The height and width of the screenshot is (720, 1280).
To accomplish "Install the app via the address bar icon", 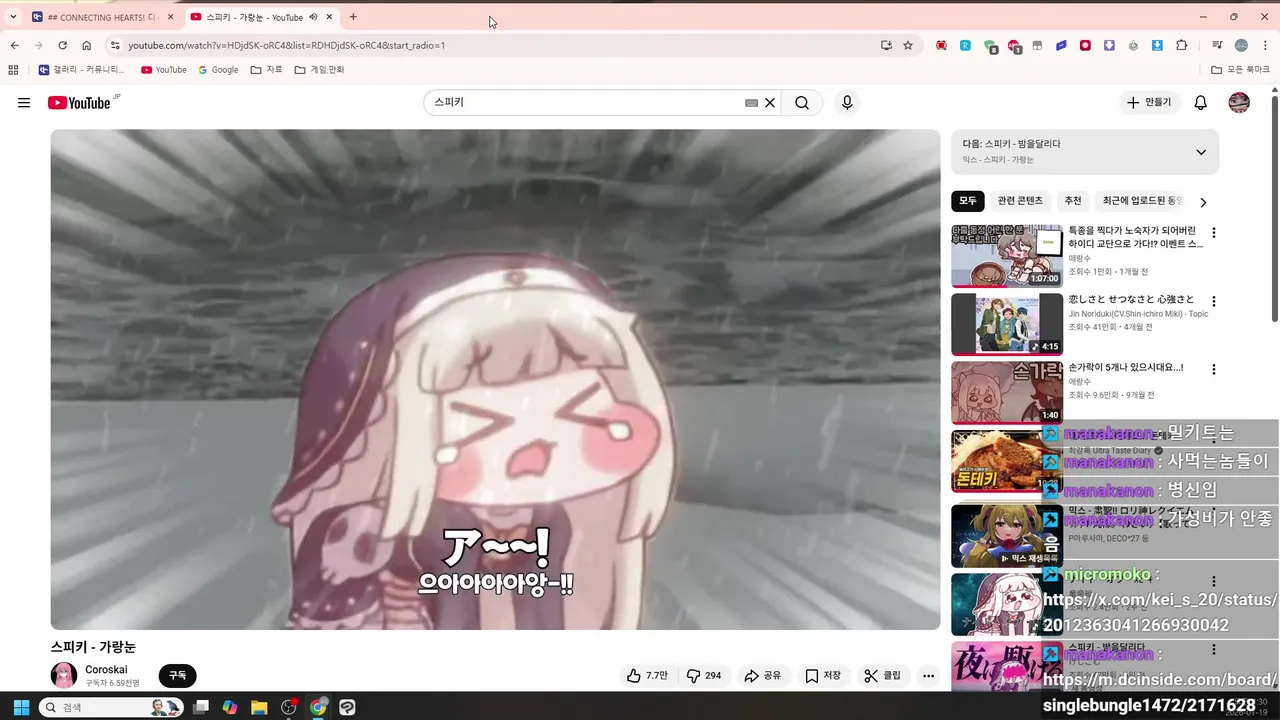I will (886, 45).
